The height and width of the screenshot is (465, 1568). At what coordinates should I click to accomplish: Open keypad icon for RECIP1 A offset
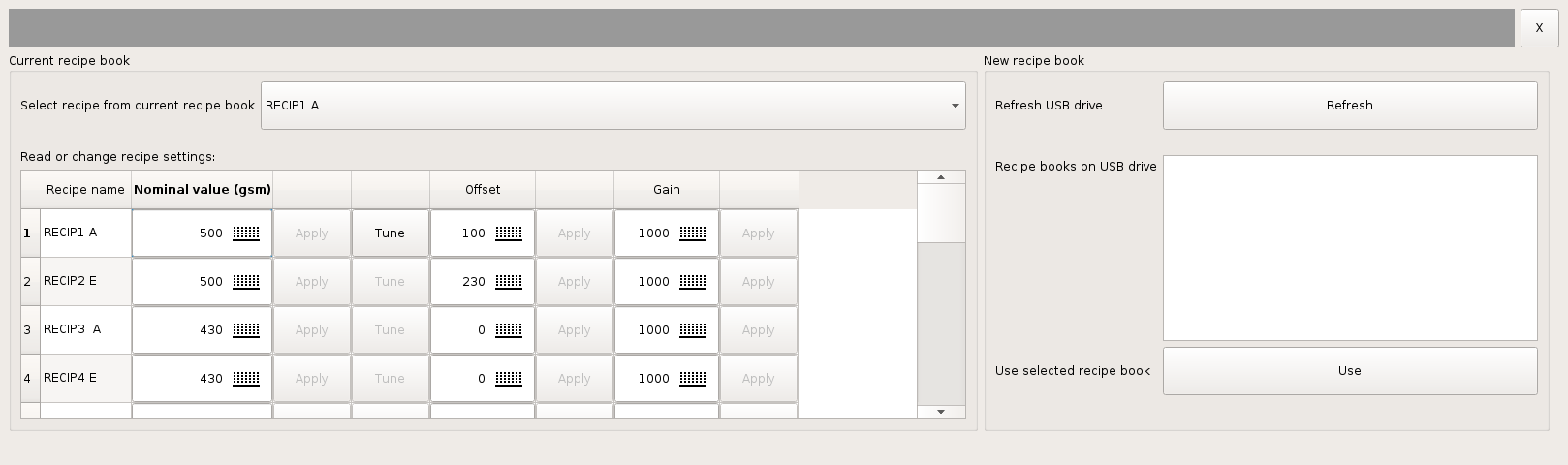pyautogui.click(x=509, y=233)
